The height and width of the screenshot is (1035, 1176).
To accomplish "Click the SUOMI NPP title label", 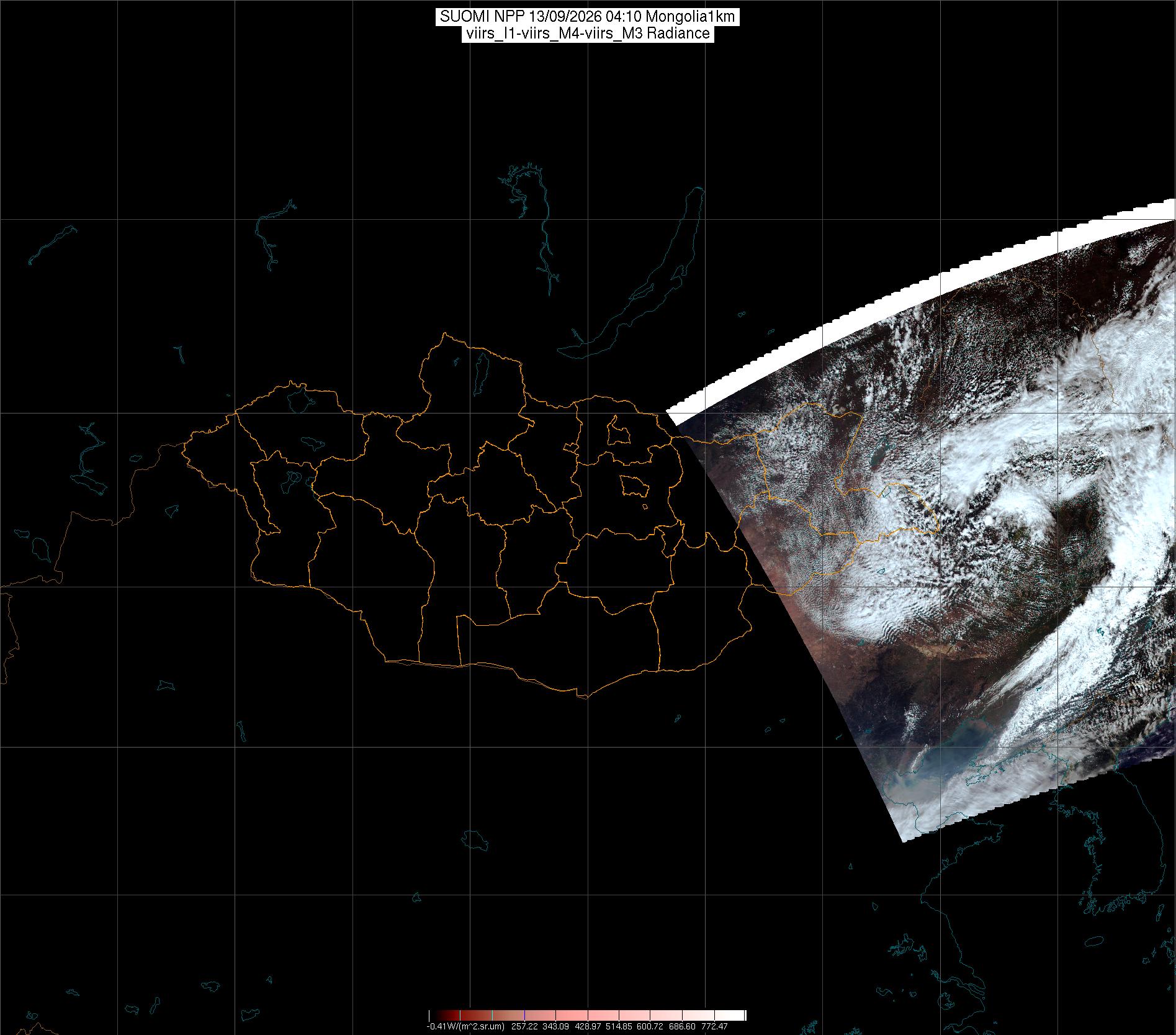I will (x=588, y=17).
